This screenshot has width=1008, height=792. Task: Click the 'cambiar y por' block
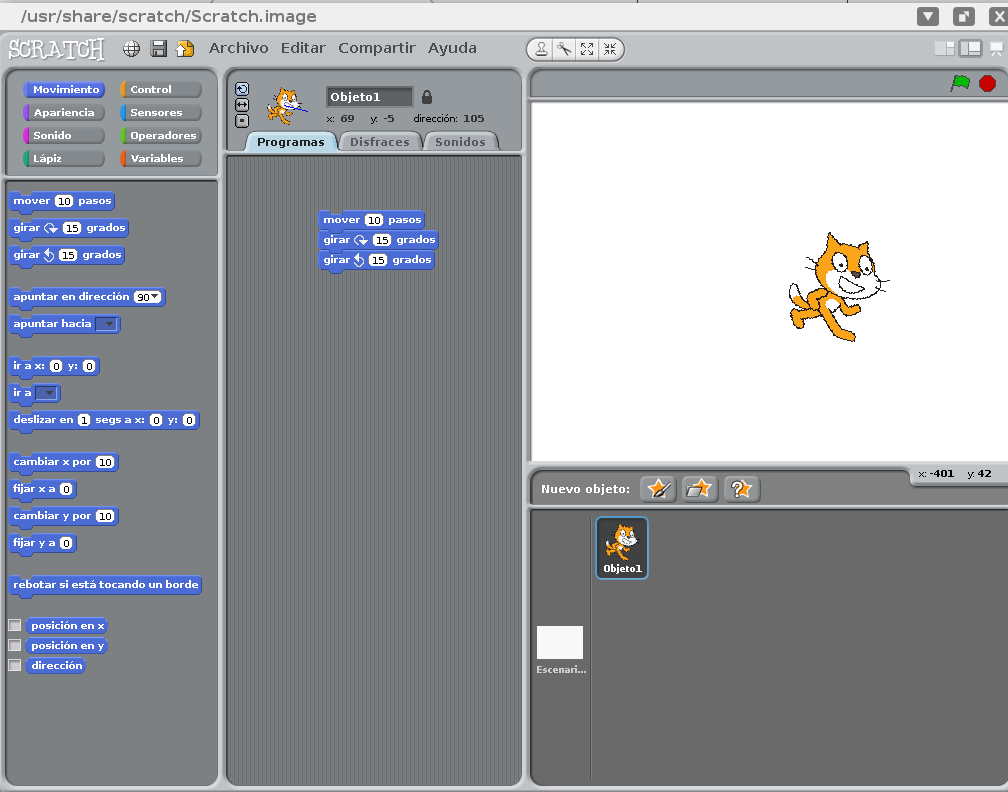[x=64, y=516]
